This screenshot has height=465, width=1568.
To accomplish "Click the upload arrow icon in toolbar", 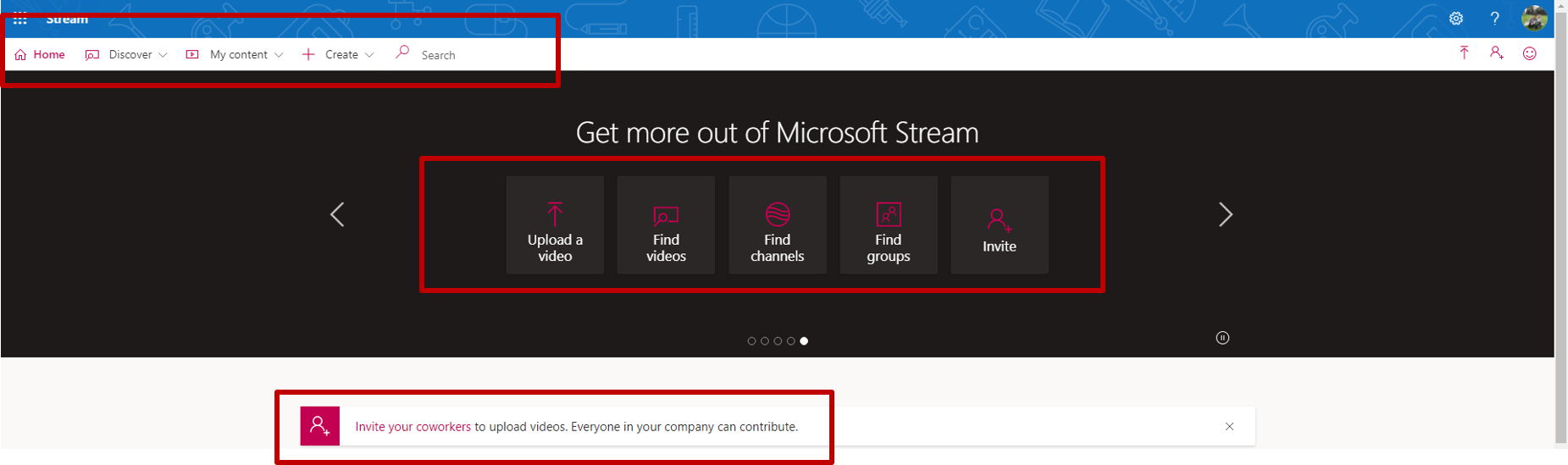I will (1464, 53).
